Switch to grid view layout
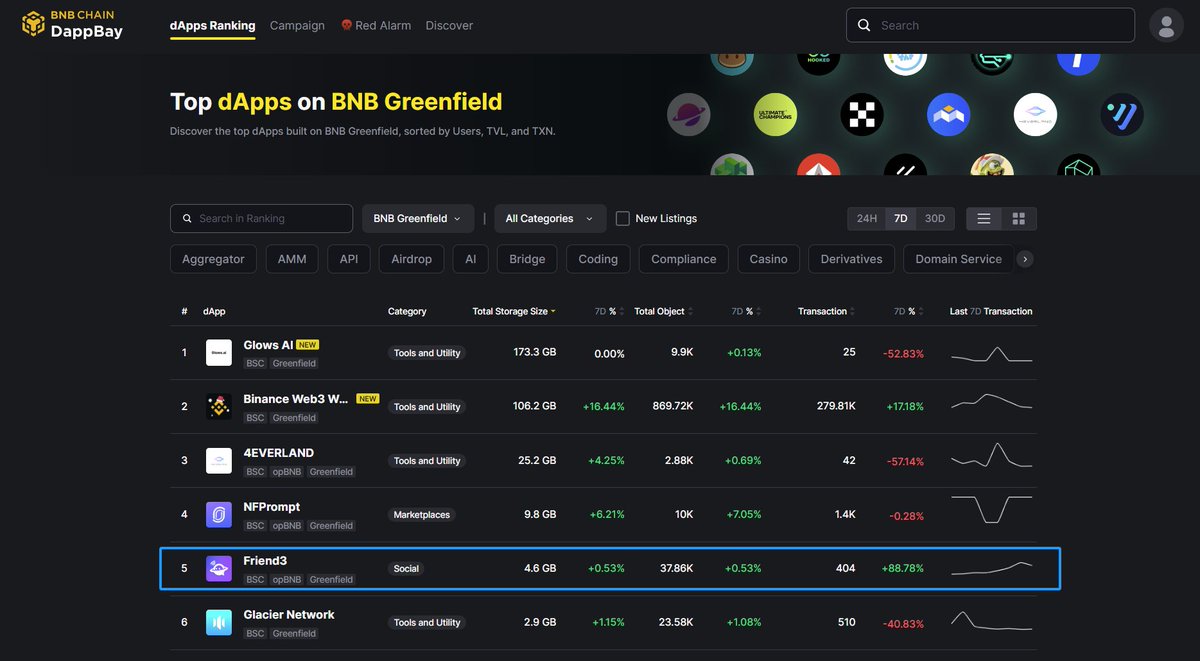 [x=1019, y=218]
